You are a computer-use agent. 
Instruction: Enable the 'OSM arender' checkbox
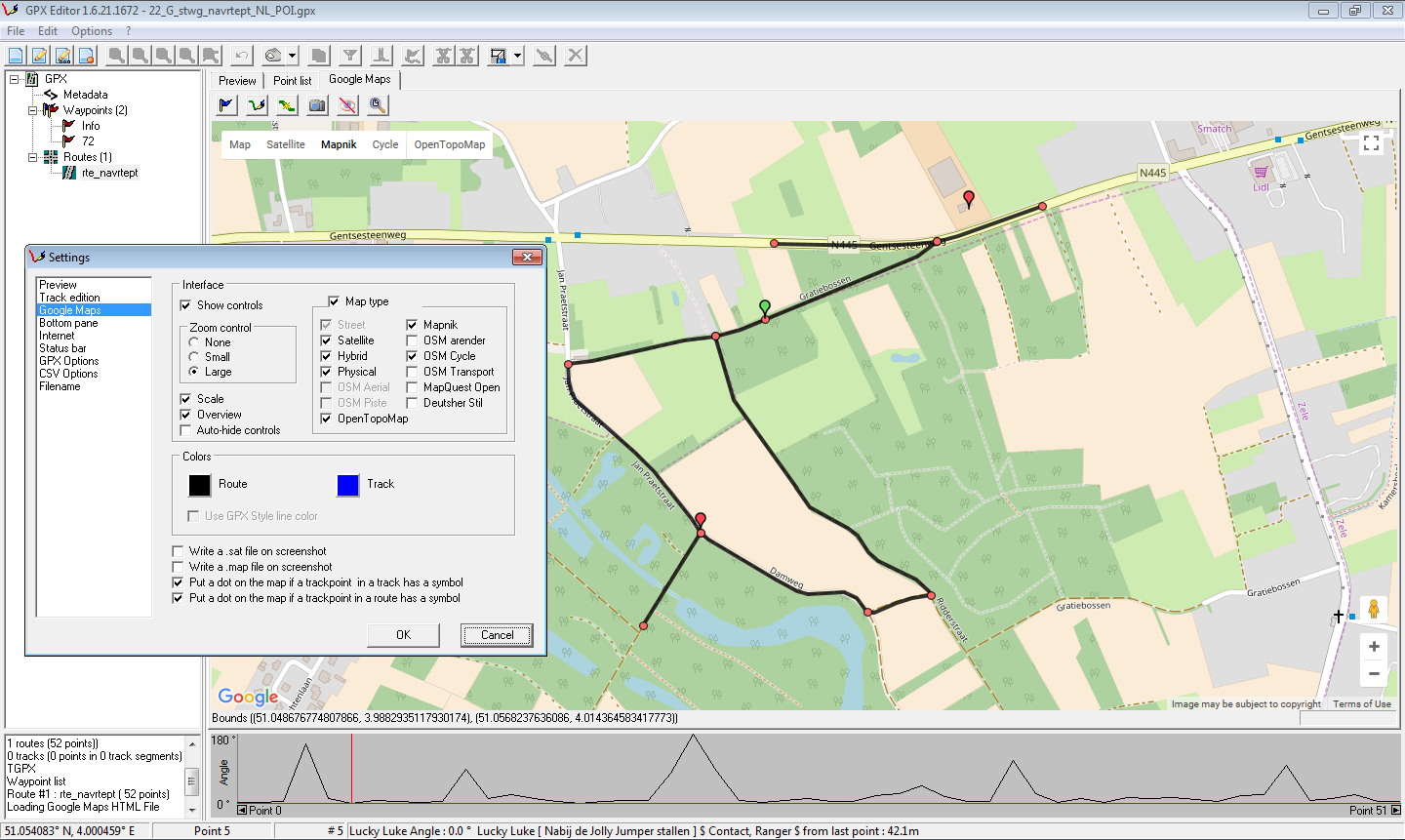[x=412, y=340]
